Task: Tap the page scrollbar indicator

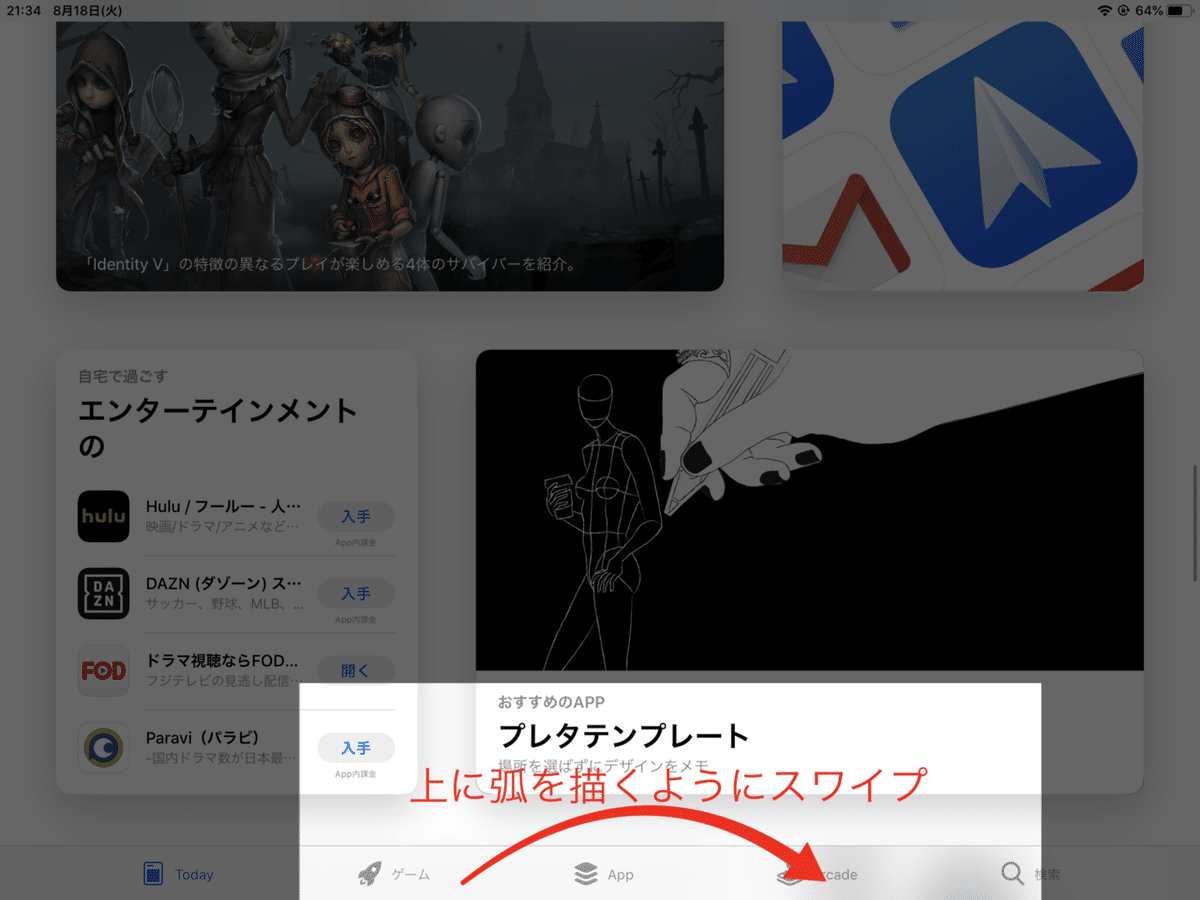Action: coord(1196,523)
